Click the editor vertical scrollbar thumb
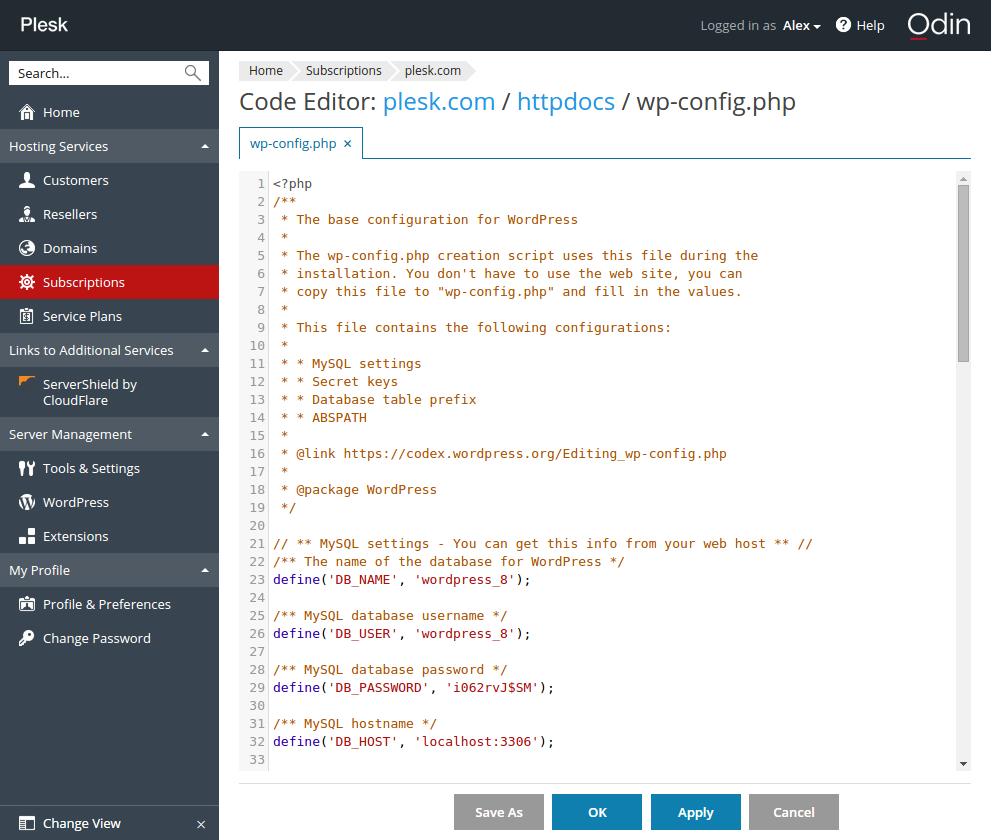 pyautogui.click(x=963, y=273)
